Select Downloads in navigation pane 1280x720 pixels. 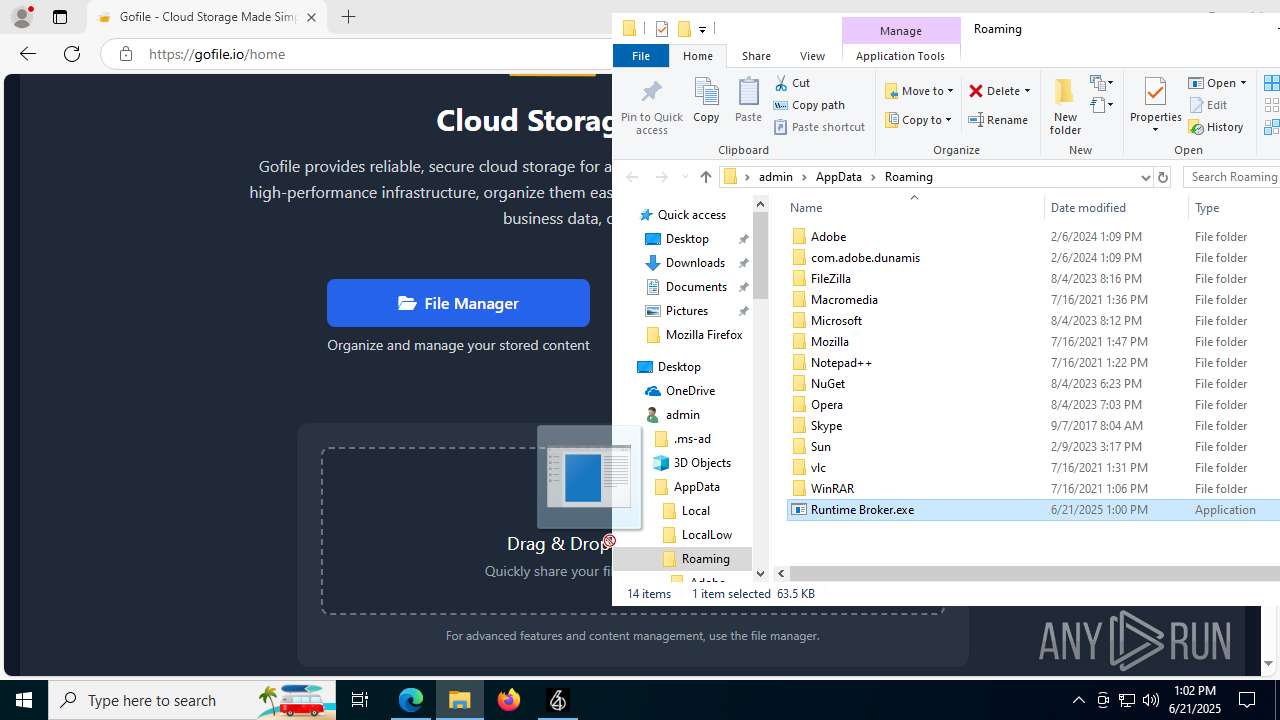click(695, 263)
